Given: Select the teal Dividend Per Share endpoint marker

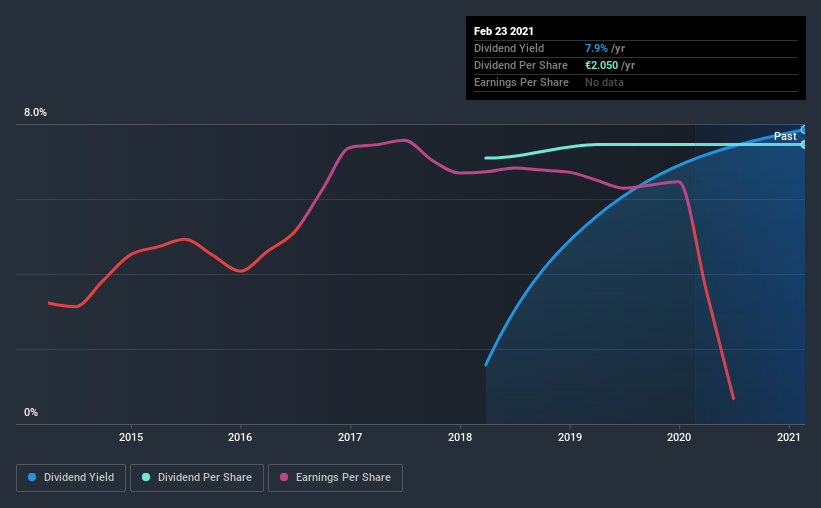Looking at the screenshot, I should tap(803, 145).
